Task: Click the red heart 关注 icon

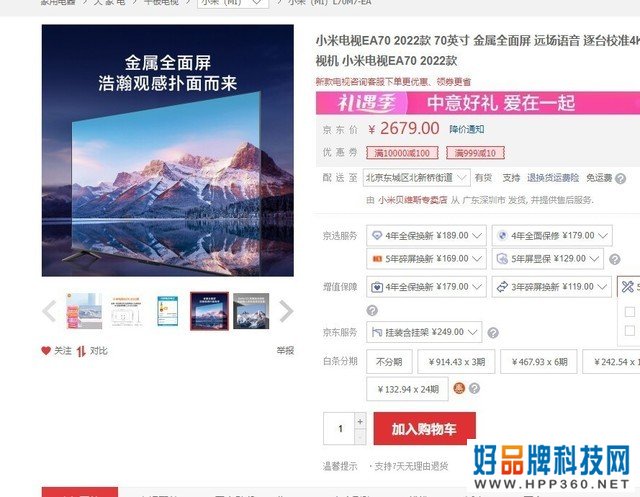Action: coord(46,351)
